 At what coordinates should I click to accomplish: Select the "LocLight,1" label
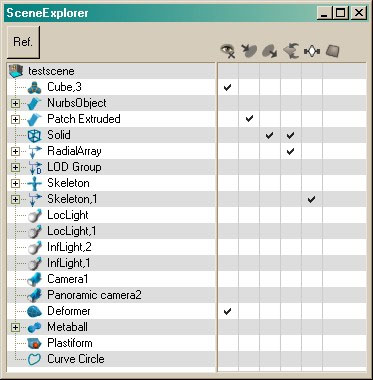click(x=72, y=231)
